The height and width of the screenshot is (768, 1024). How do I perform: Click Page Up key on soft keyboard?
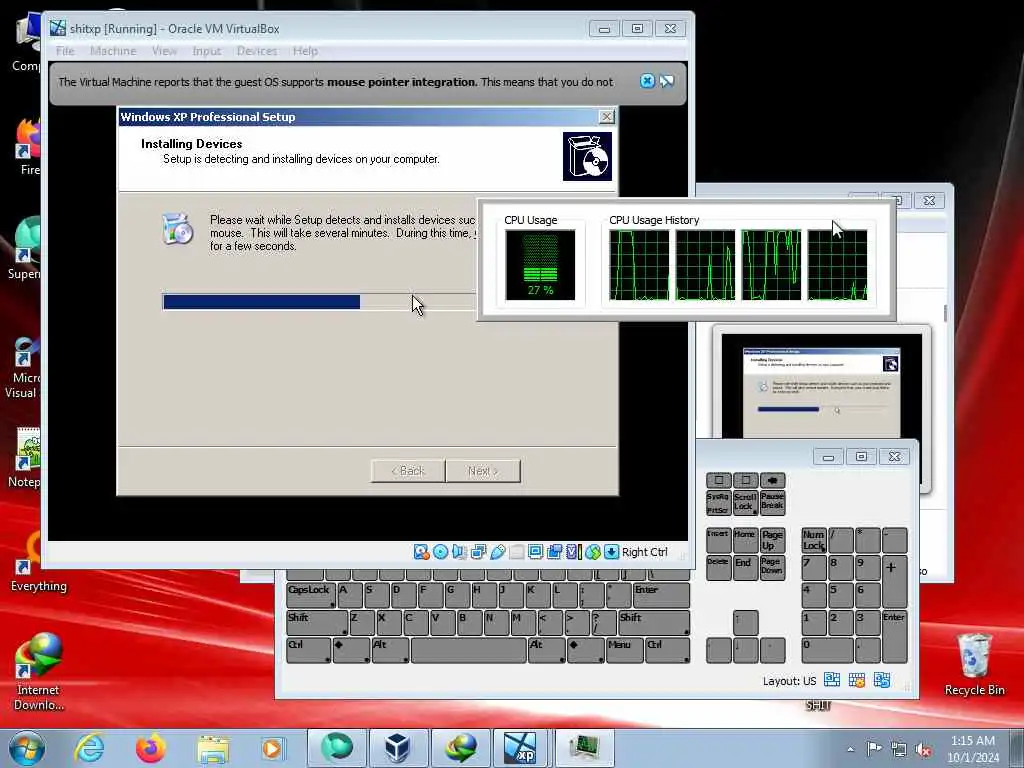click(x=772, y=540)
